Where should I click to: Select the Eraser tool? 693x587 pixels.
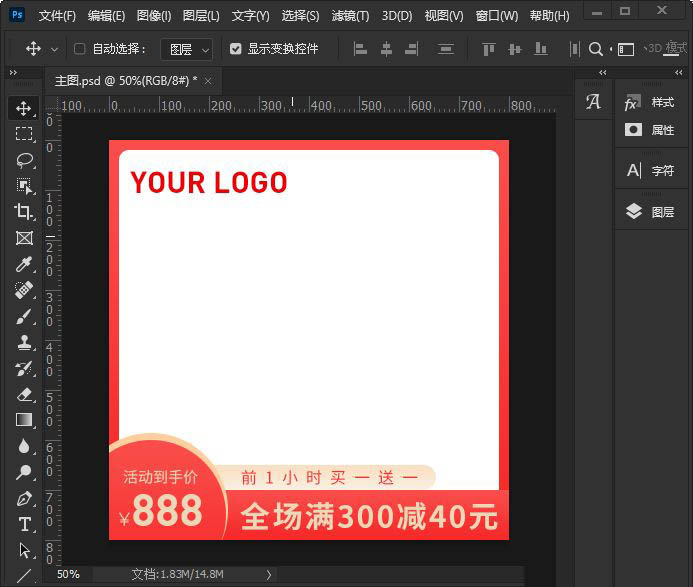[x=24, y=394]
